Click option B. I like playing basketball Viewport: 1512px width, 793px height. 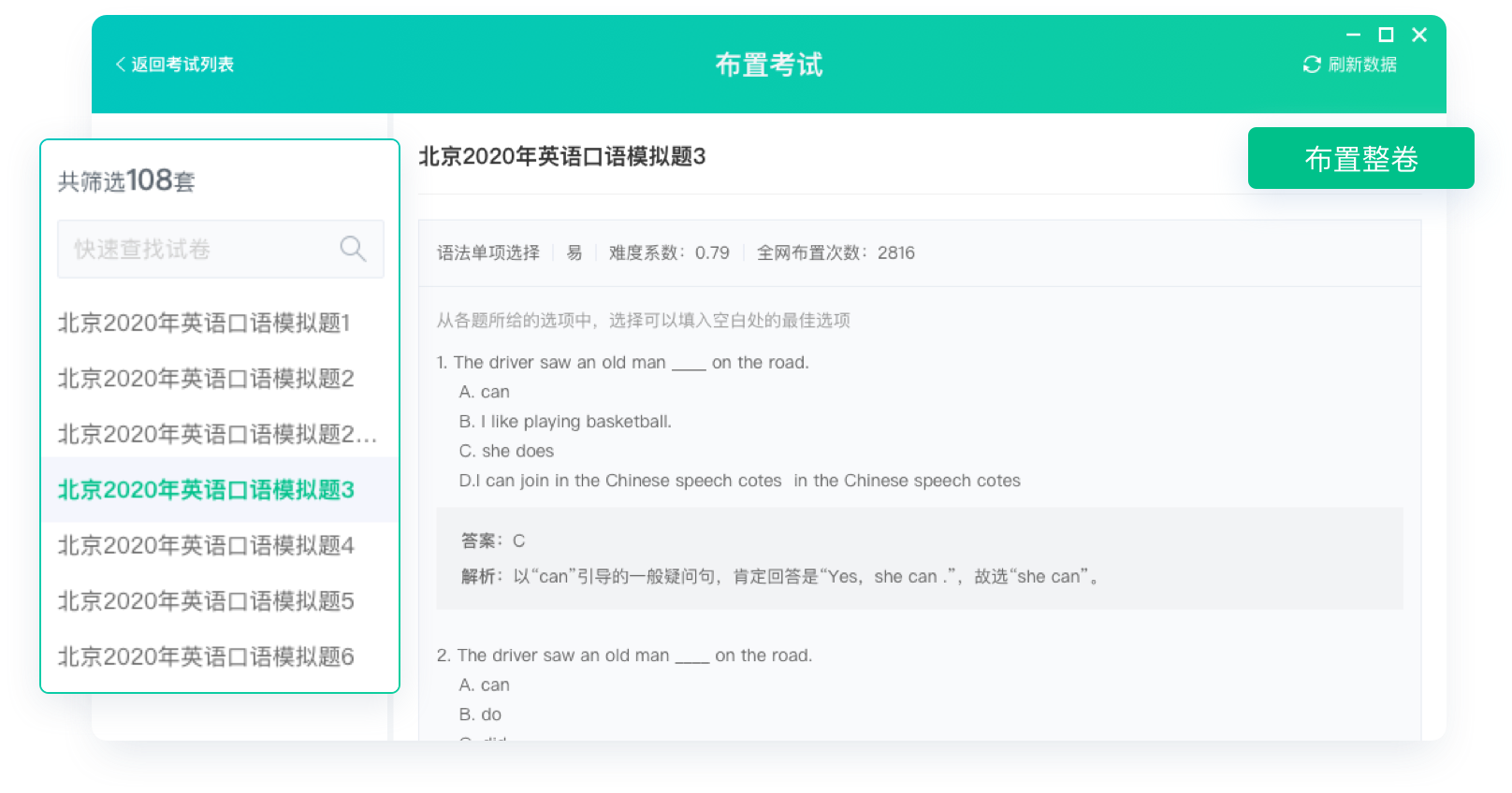(x=565, y=422)
